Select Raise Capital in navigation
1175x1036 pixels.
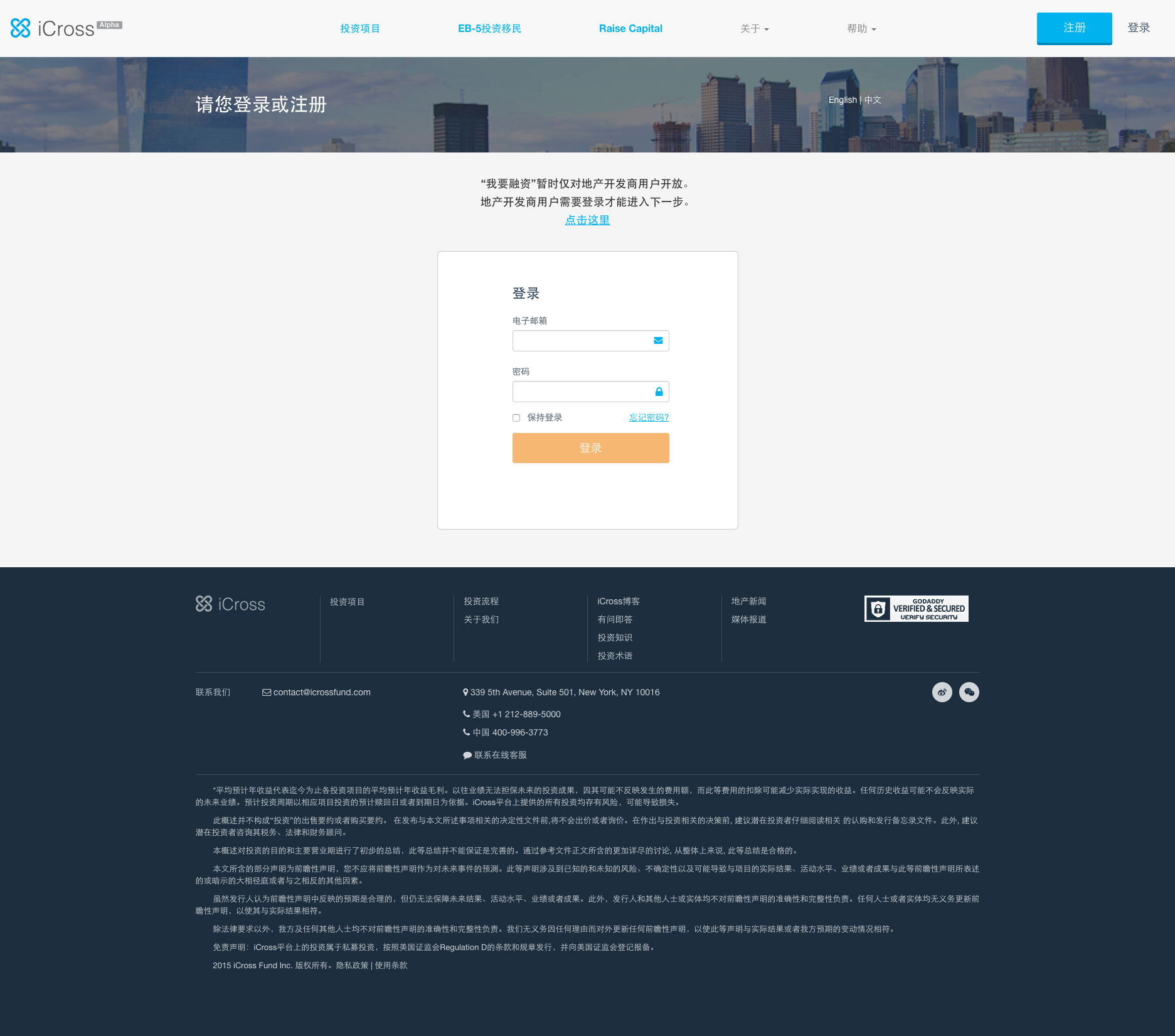(x=630, y=29)
